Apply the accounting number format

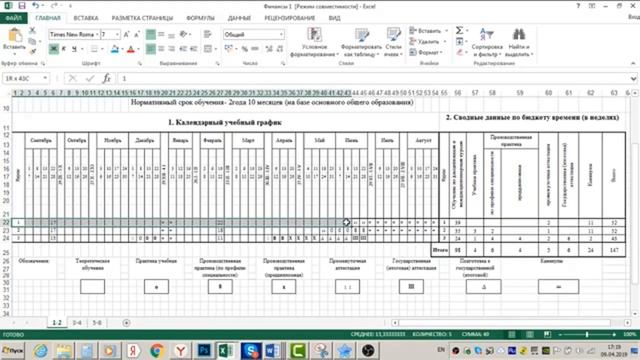(228, 49)
